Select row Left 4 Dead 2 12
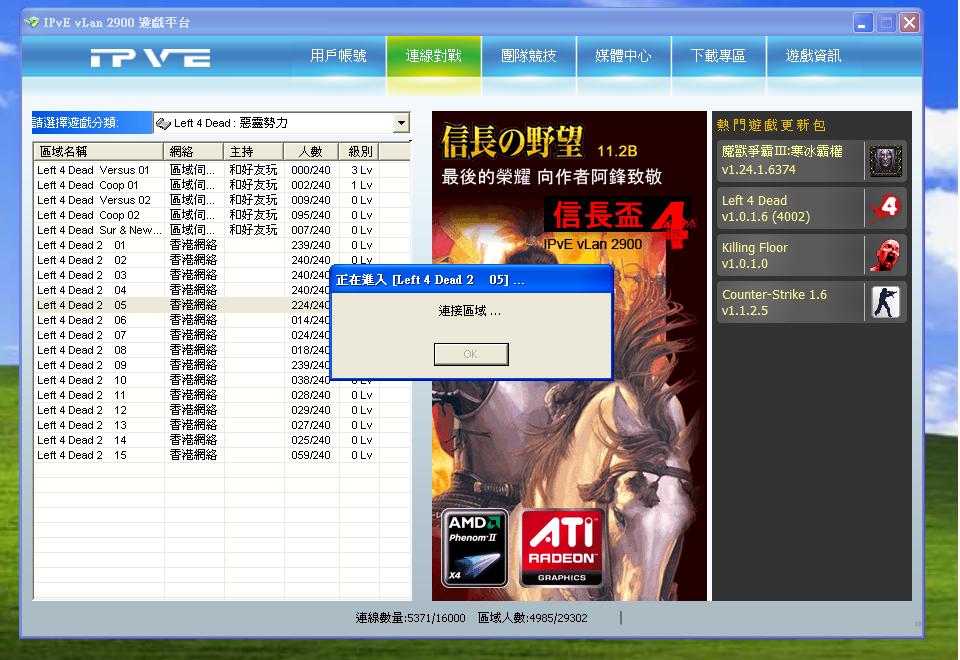 coord(222,410)
